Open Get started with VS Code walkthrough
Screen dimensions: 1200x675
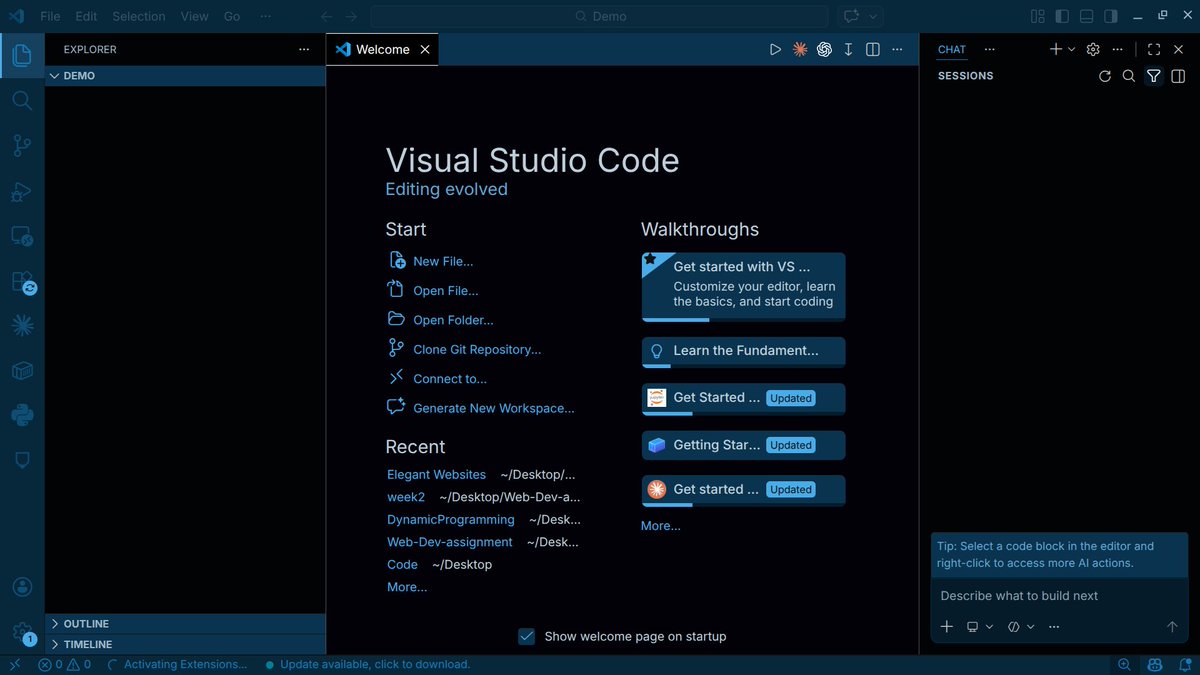pos(743,286)
